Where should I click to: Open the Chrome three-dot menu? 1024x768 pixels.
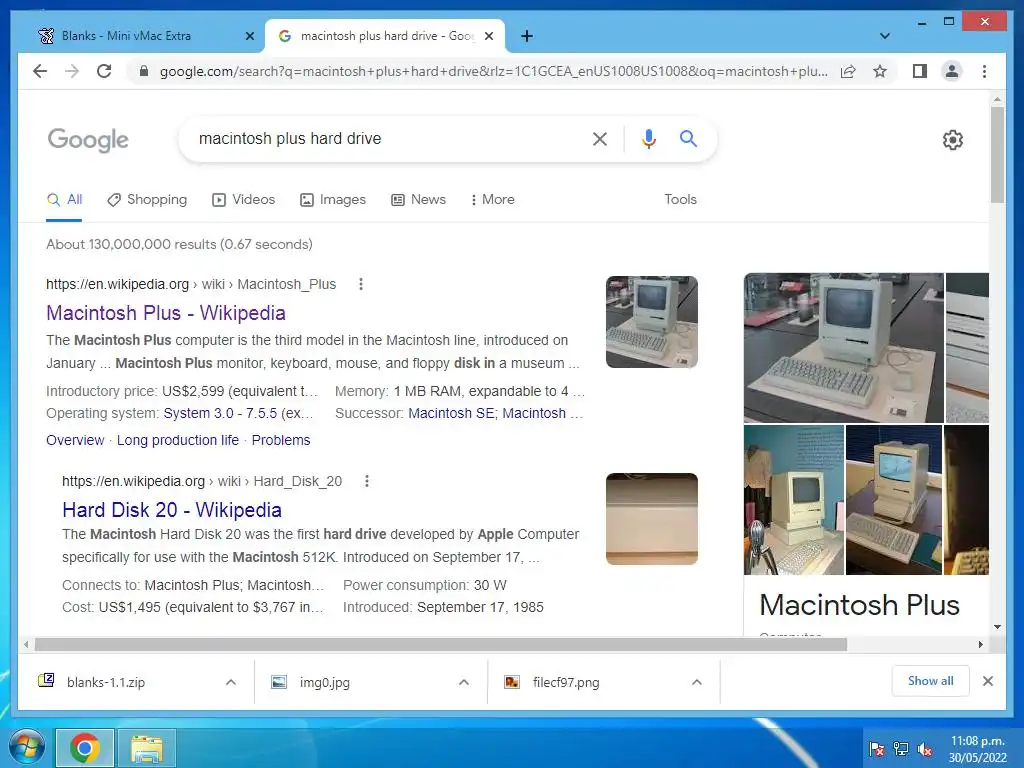pyautogui.click(x=984, y=71)
